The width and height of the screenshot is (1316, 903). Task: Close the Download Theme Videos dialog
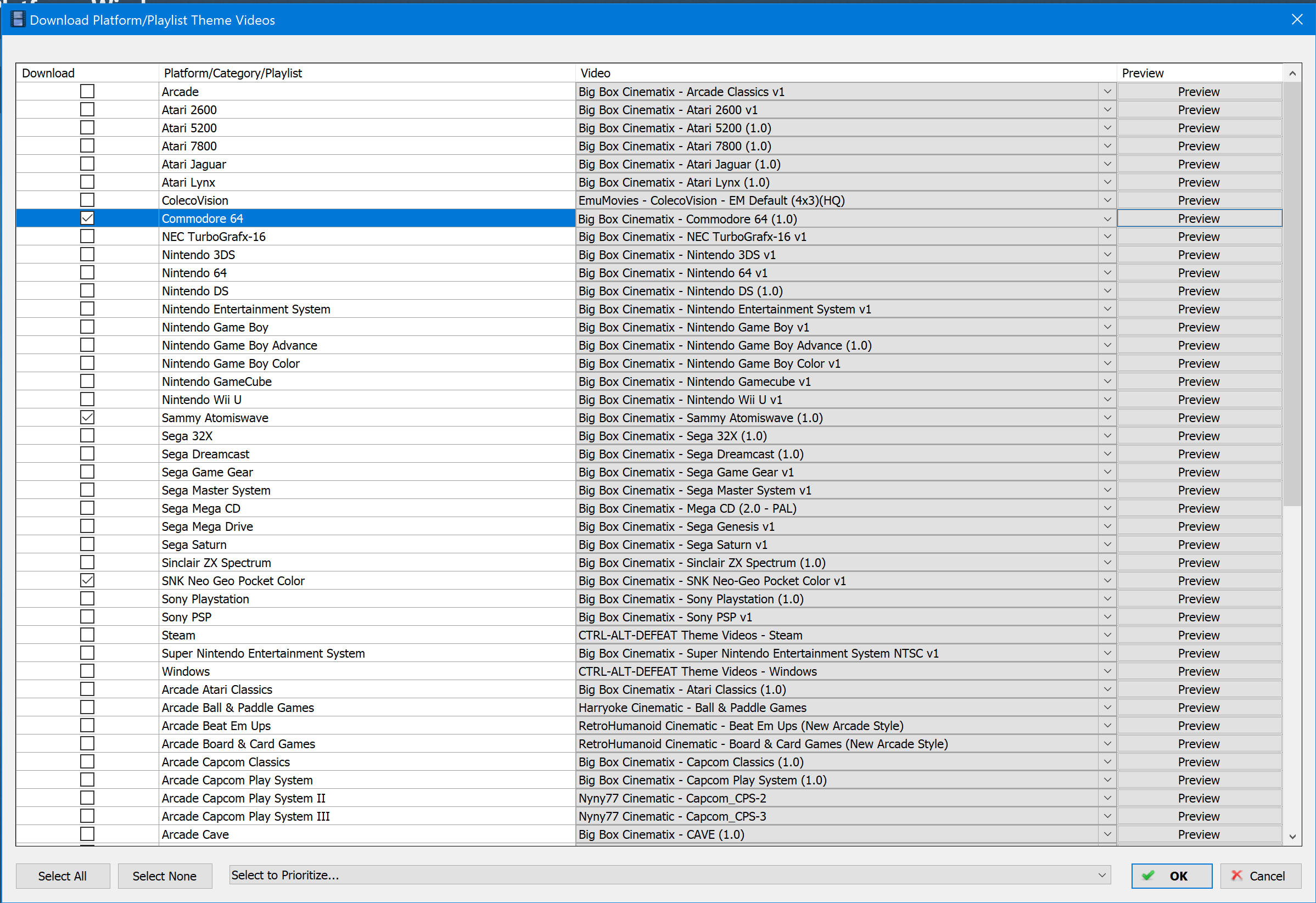point(1297,19)
